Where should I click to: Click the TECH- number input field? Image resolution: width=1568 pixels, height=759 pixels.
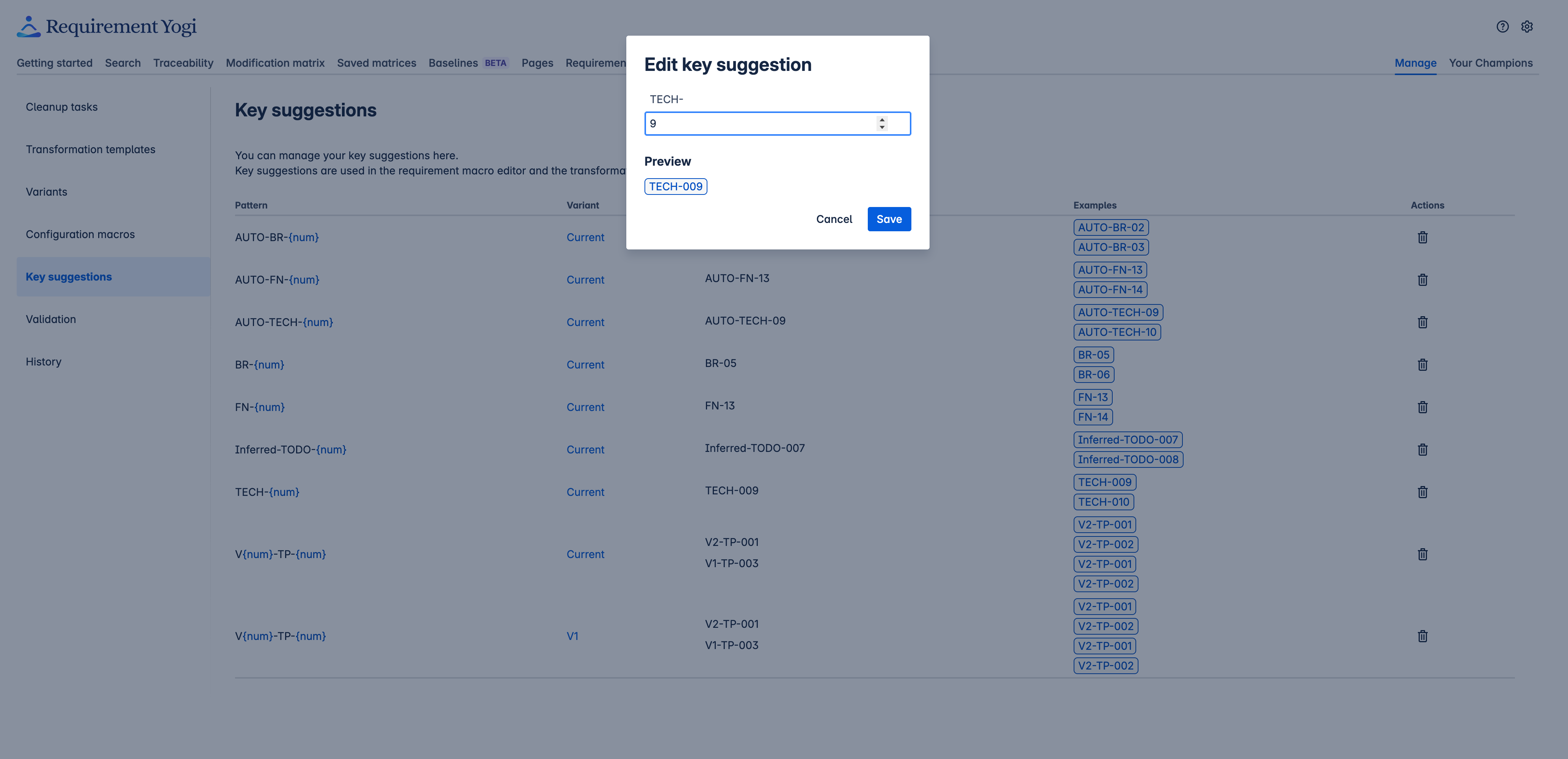[761, 124]
